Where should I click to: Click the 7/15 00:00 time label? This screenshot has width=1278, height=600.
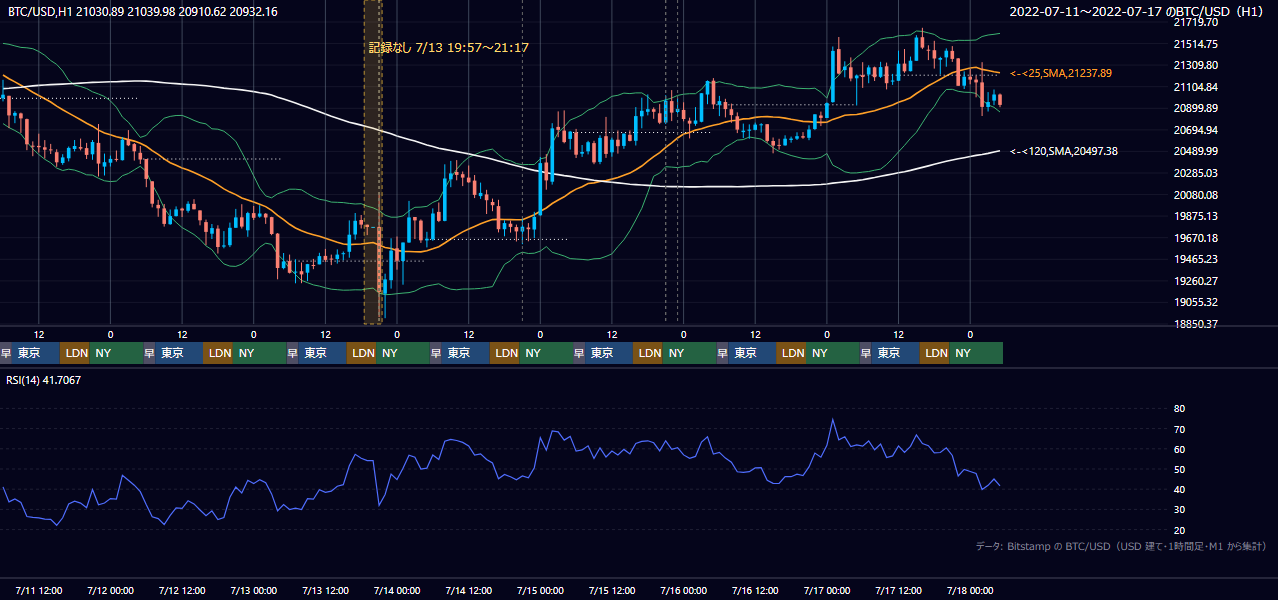[x=540, y=590]
